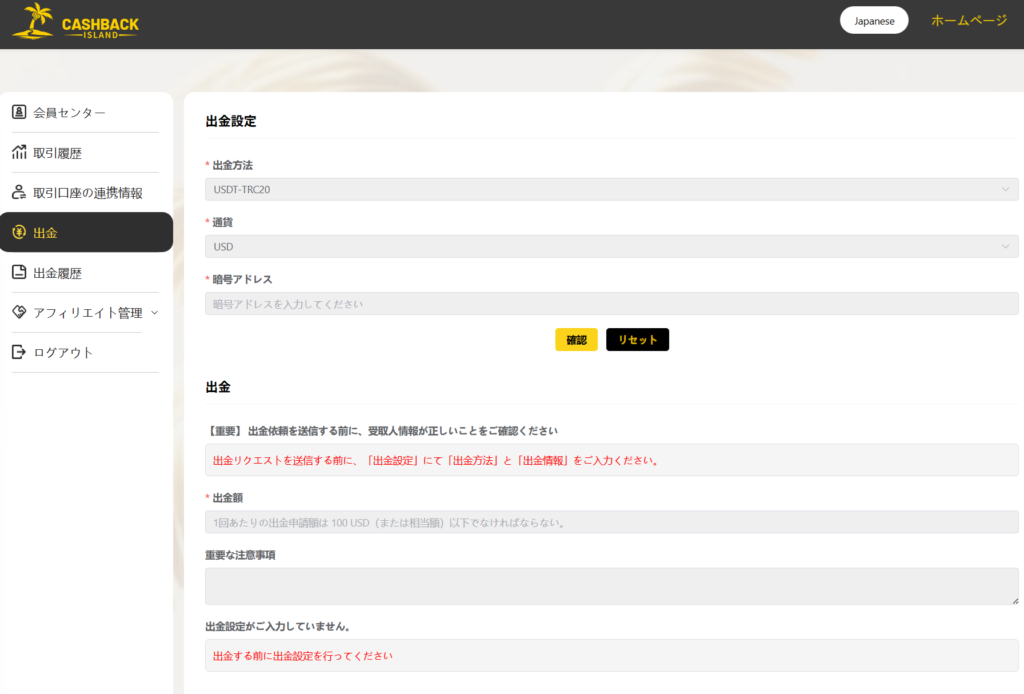Click the 重要な注意事項 notes text area

click(610, 586)
